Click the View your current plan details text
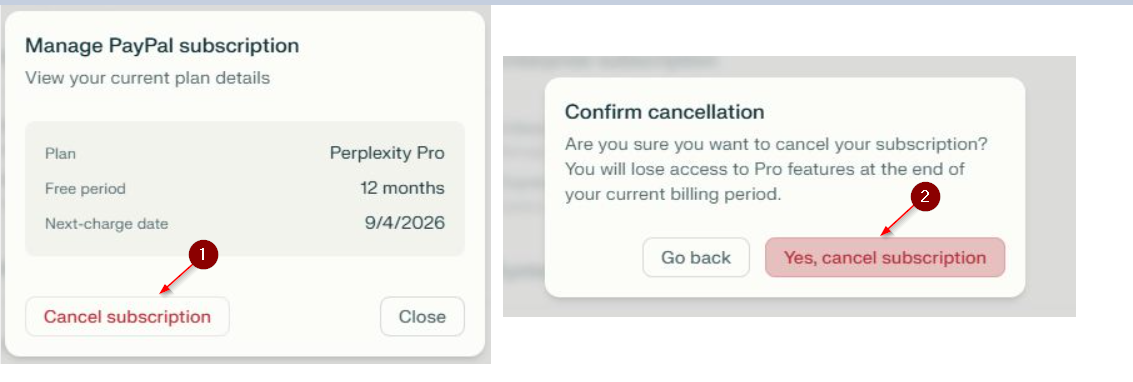 click(x=147, y=78)
